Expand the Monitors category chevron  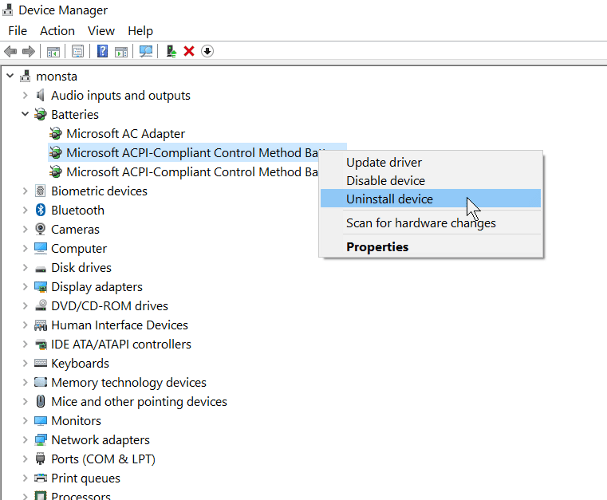(25, 421)
